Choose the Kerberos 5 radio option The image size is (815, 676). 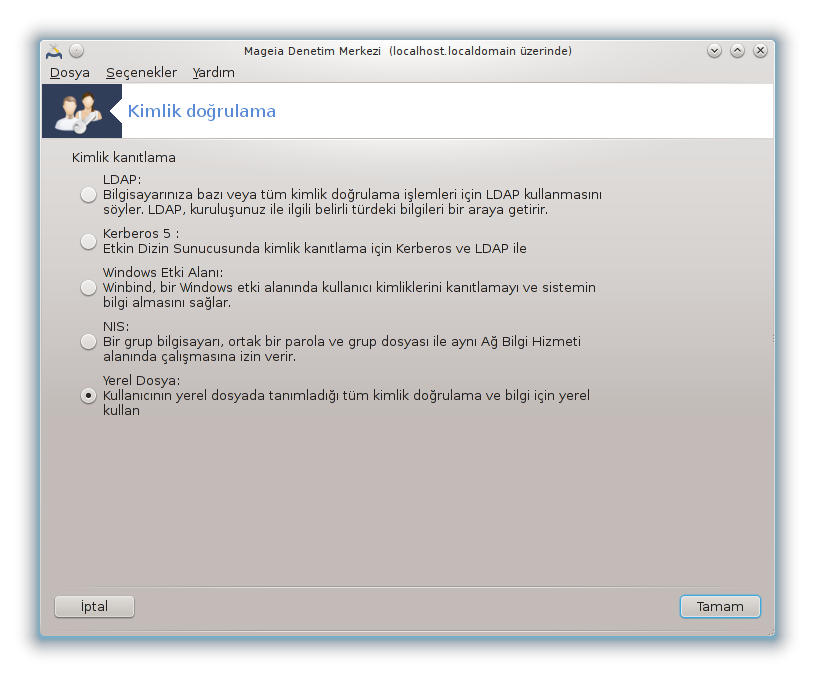coord(88,241)
